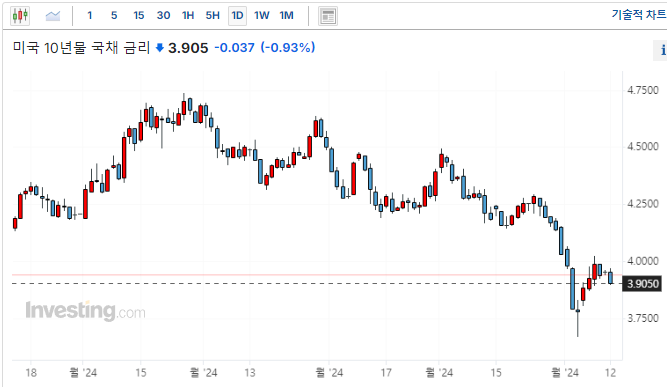The height and width of the screenshot is (387, 667).
Task: Click the percent change (-0.93%)
Action: coord(288,48)
